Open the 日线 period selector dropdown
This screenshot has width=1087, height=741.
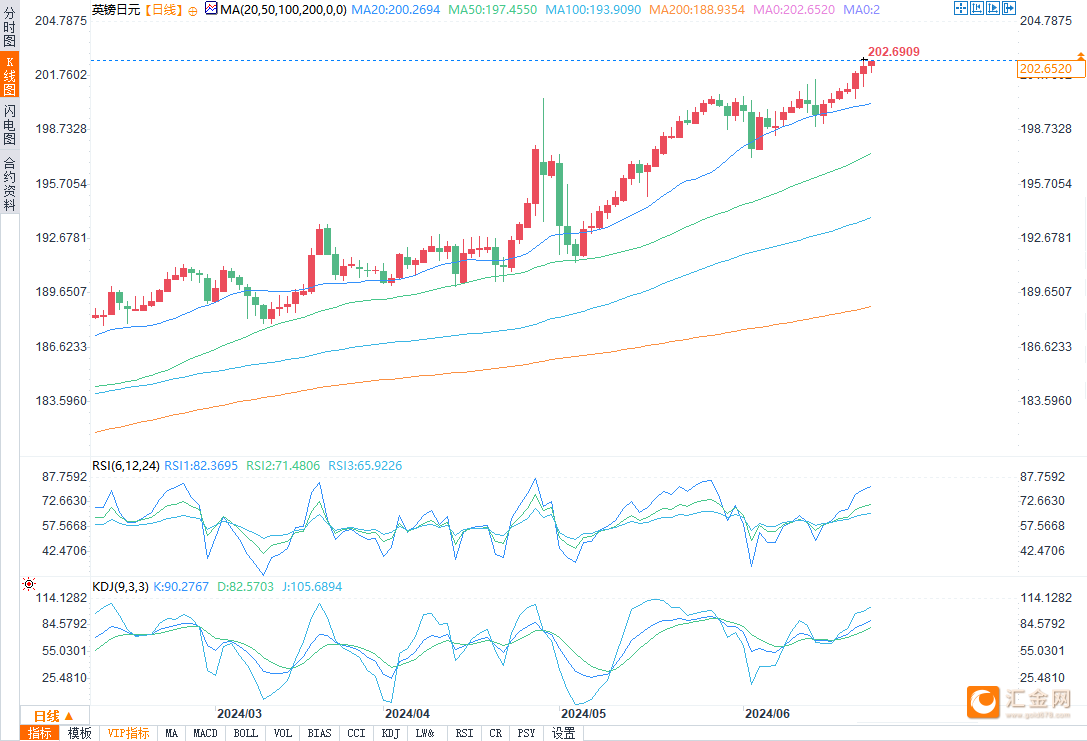coord(54,716)
